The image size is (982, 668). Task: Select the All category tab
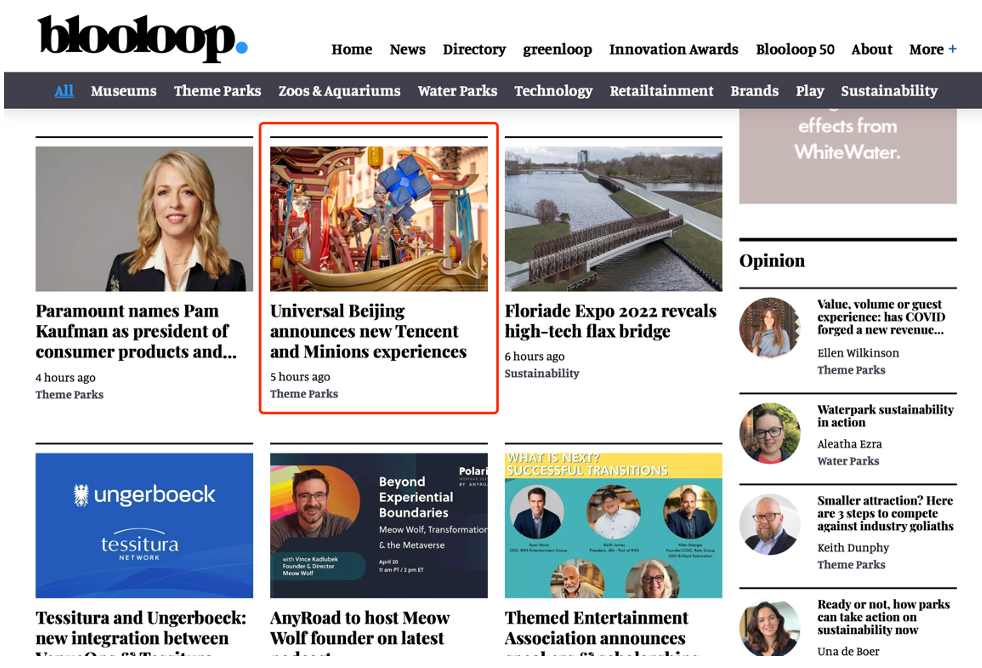click(x=64, y=91)
